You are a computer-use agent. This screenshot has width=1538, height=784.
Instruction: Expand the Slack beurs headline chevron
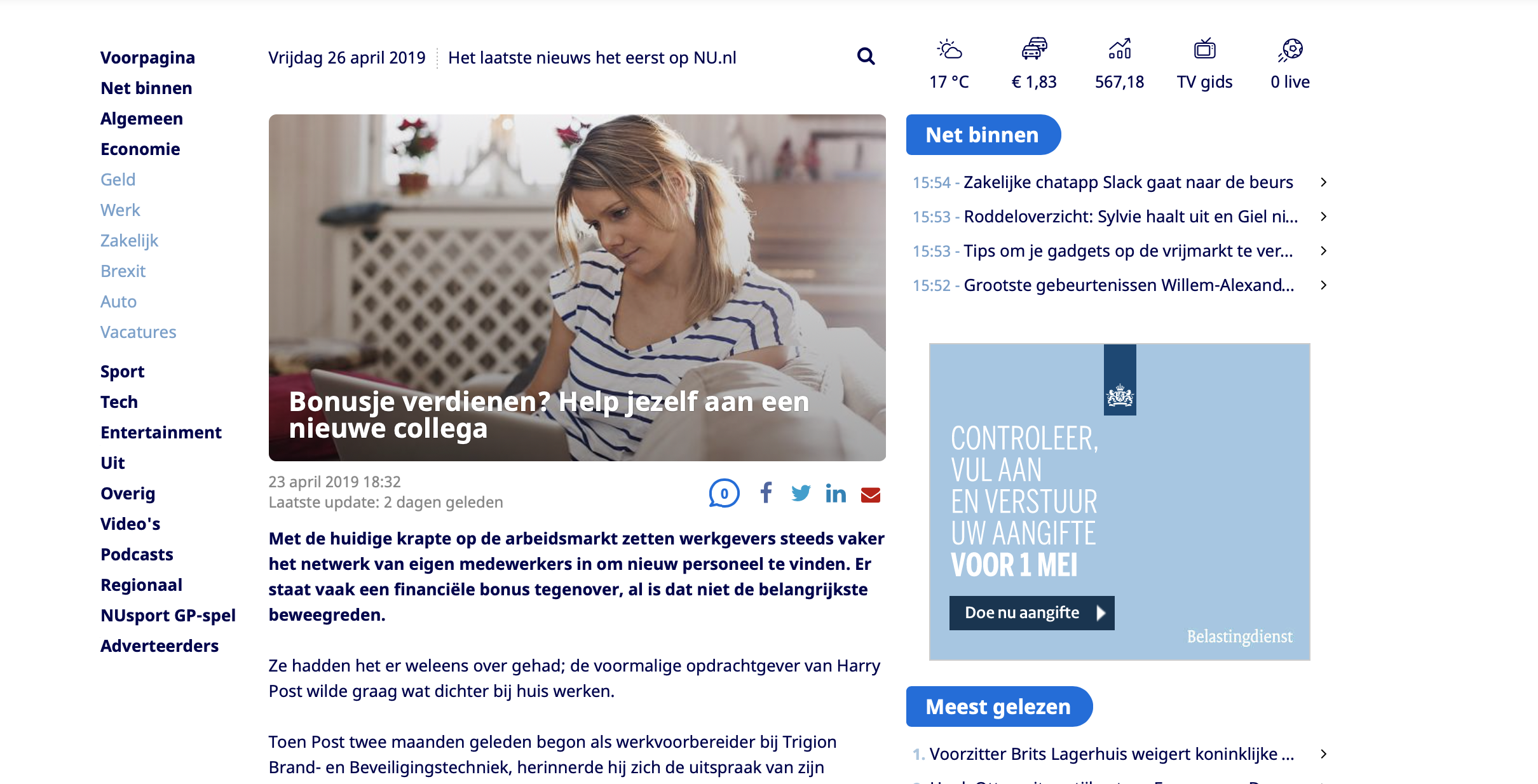click(1323, 182)
